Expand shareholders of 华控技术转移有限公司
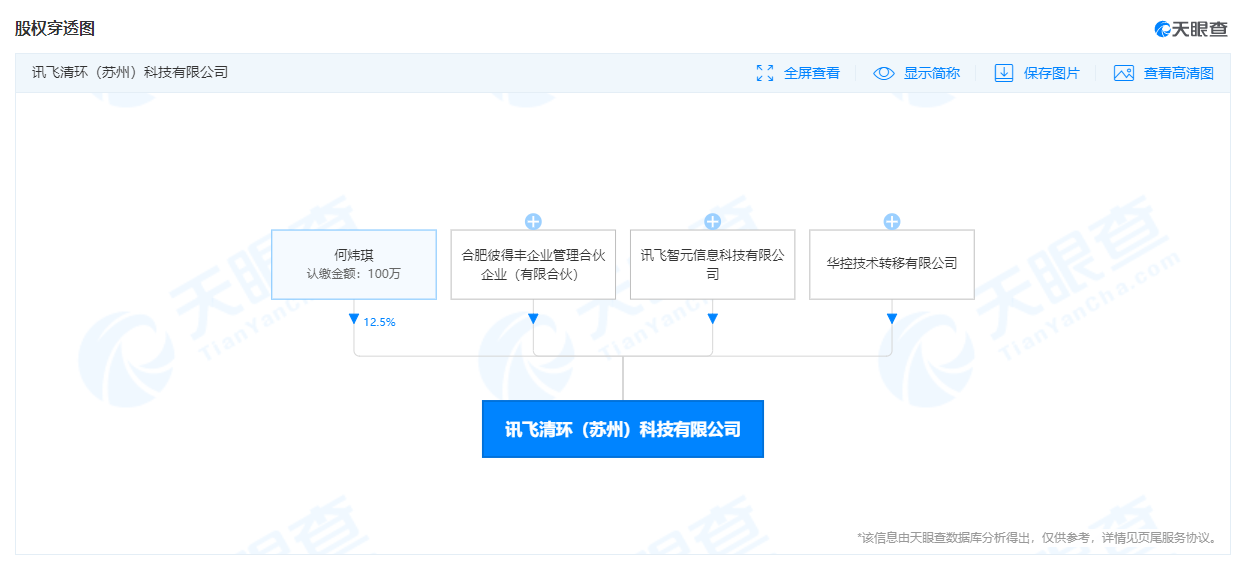 892,221
